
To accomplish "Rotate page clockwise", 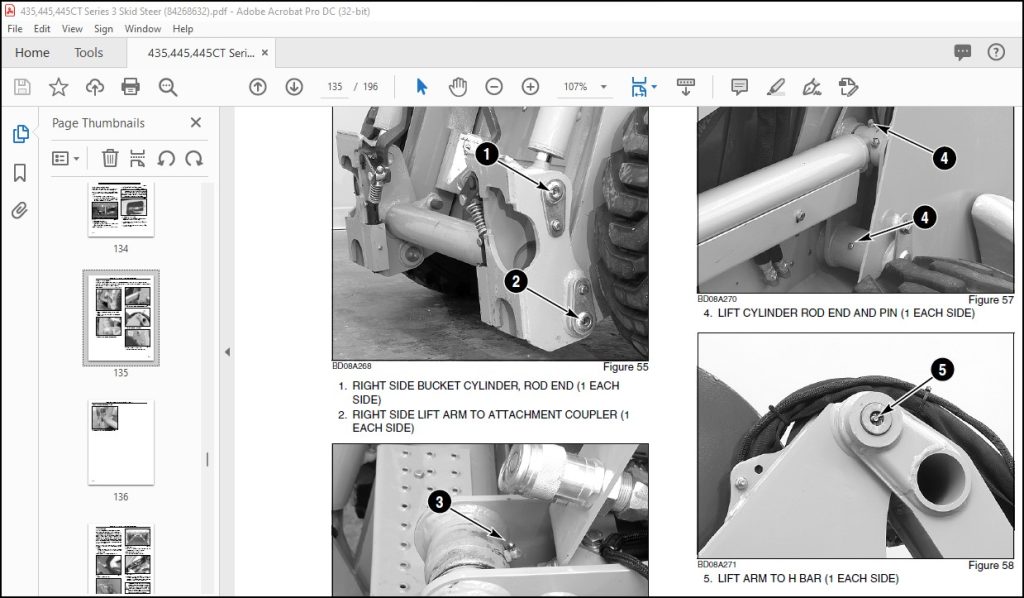I will 194,158.
